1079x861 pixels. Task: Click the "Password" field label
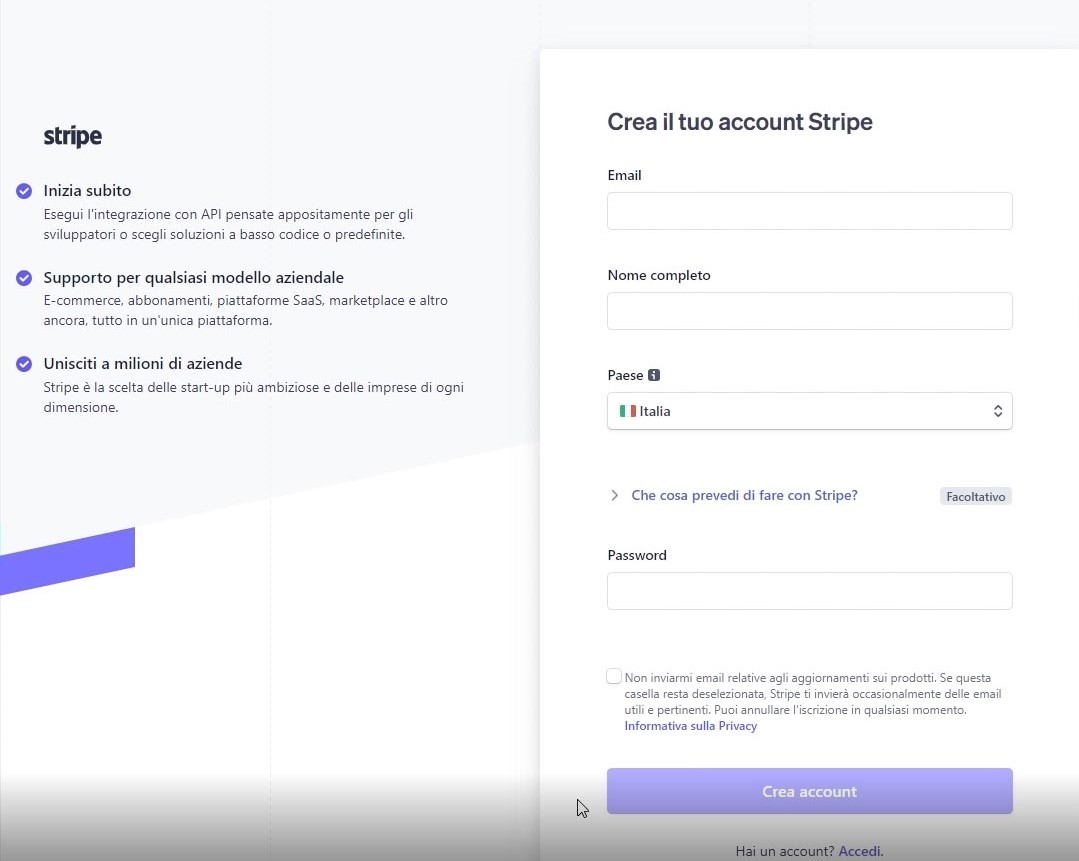click(637, 555)
